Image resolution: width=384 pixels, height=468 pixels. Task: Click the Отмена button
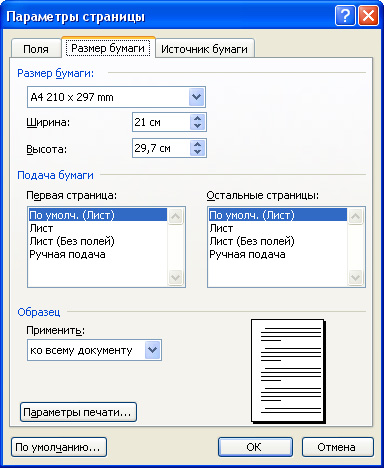pyautogui.click(x=338, y=447)
